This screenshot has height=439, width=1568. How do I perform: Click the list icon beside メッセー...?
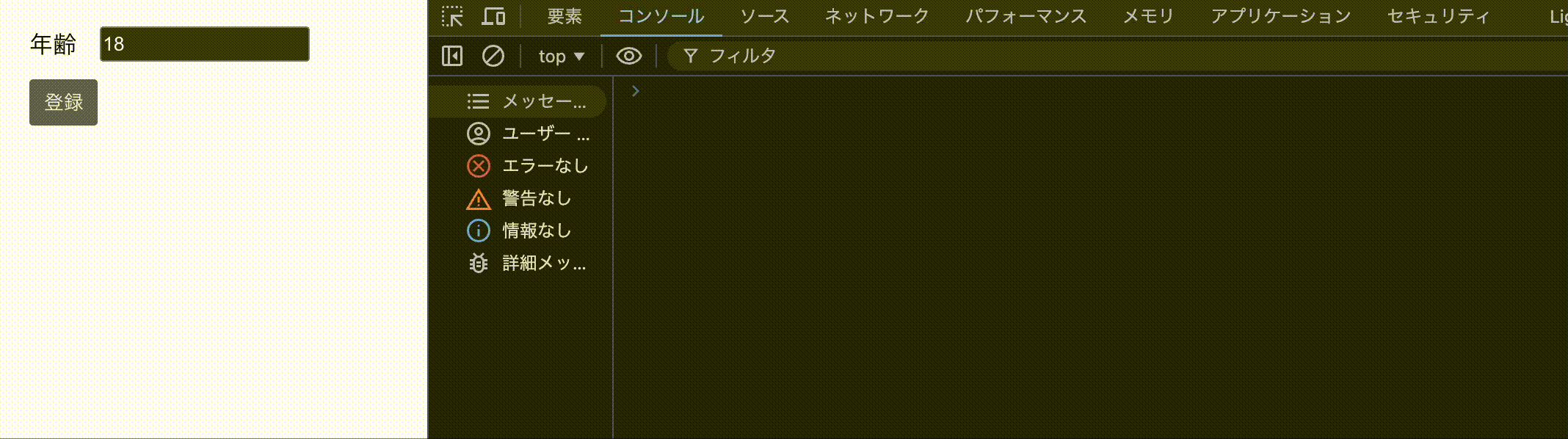pyautogui.click(x=479, y=101)
